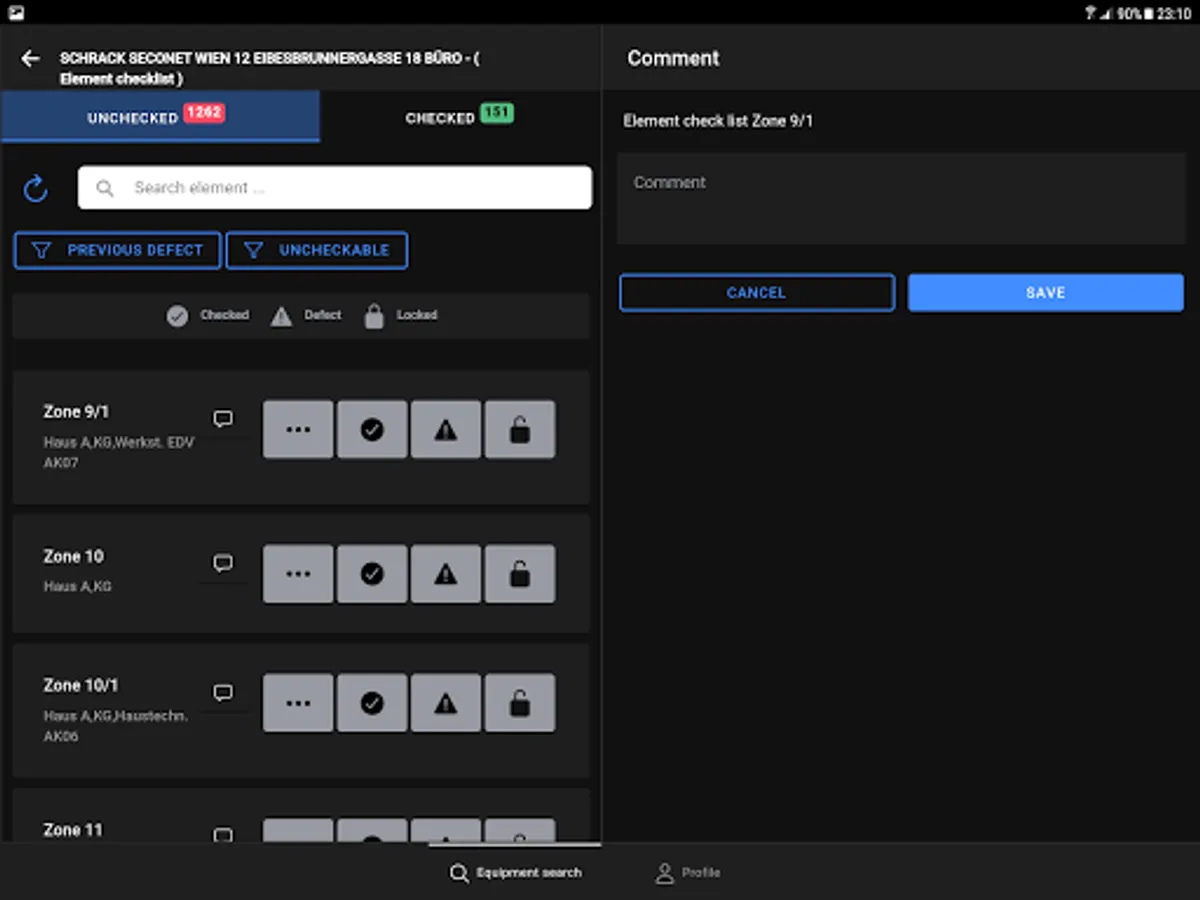Focus the Search element field
The image size is (1200, 900).
[x=335, y=188]
